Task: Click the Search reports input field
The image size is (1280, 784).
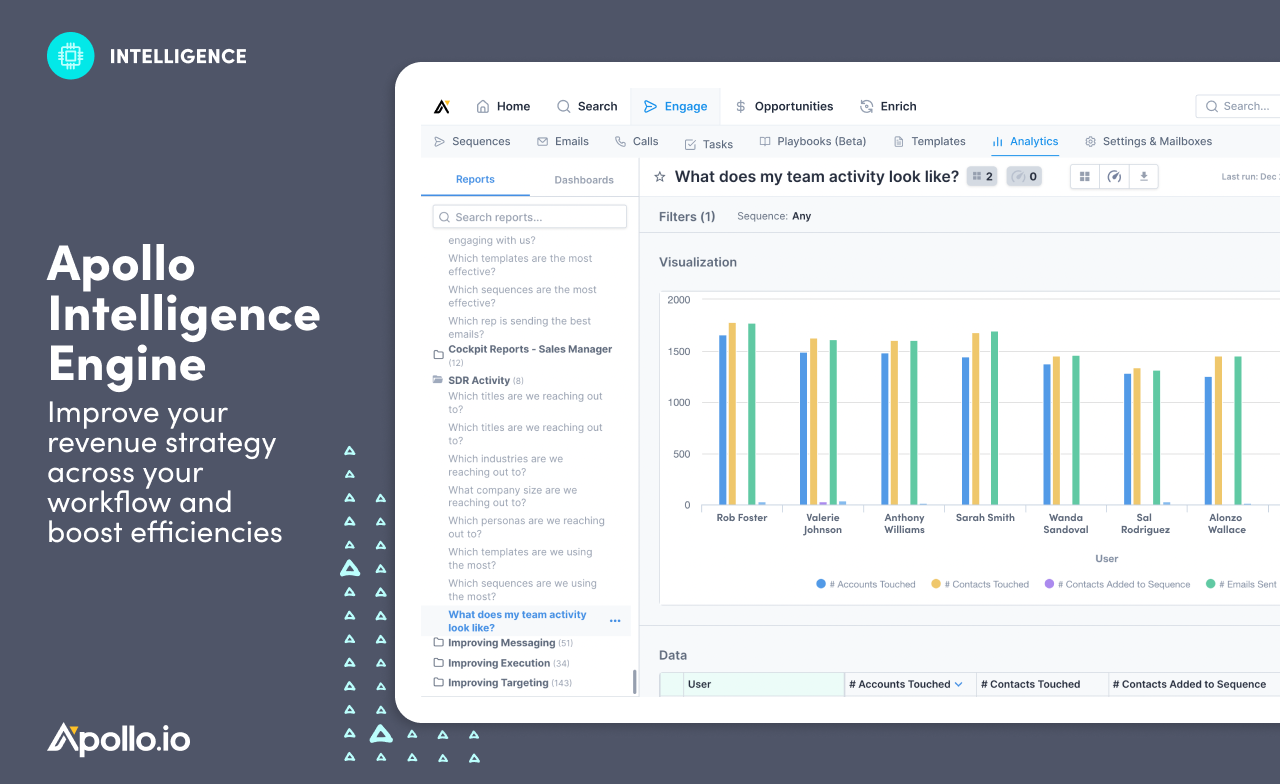Action: click(x=530, y=217)
